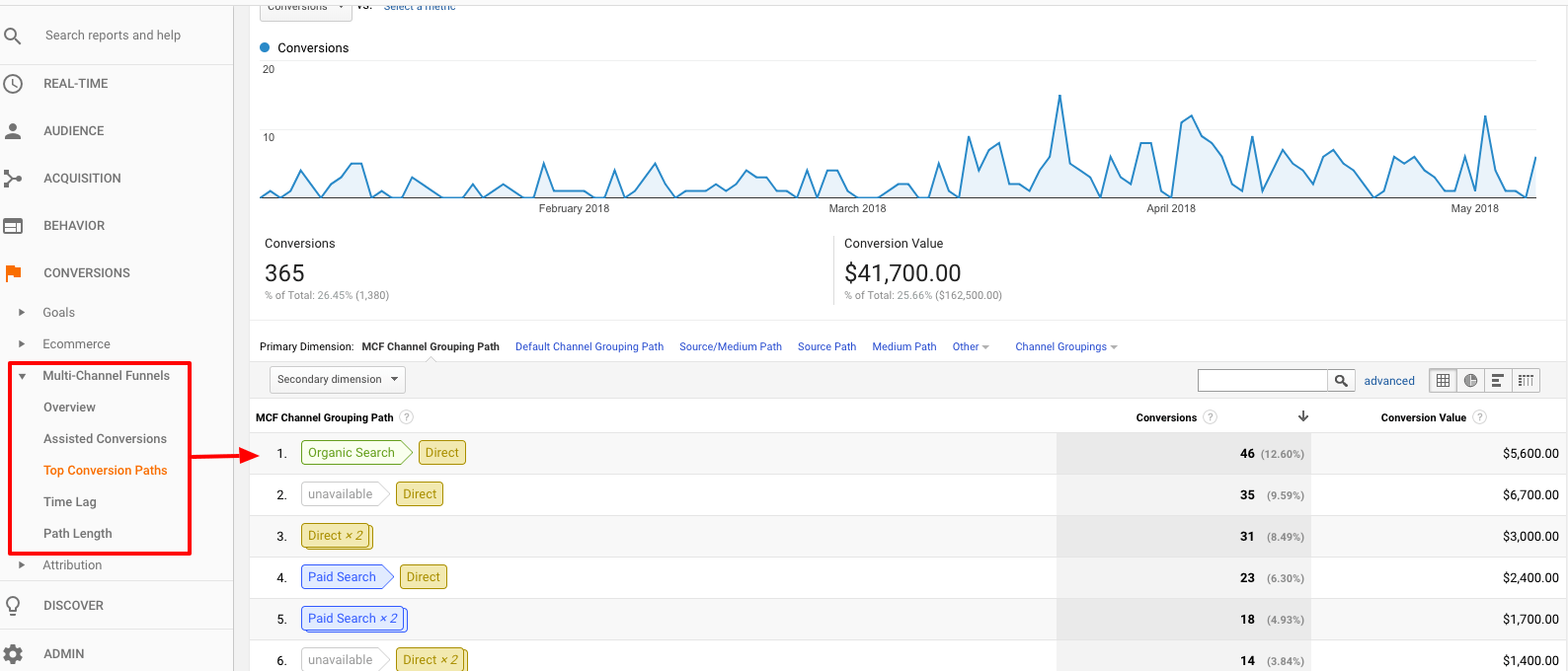Click the Behavior section icon

coord(13,226)
